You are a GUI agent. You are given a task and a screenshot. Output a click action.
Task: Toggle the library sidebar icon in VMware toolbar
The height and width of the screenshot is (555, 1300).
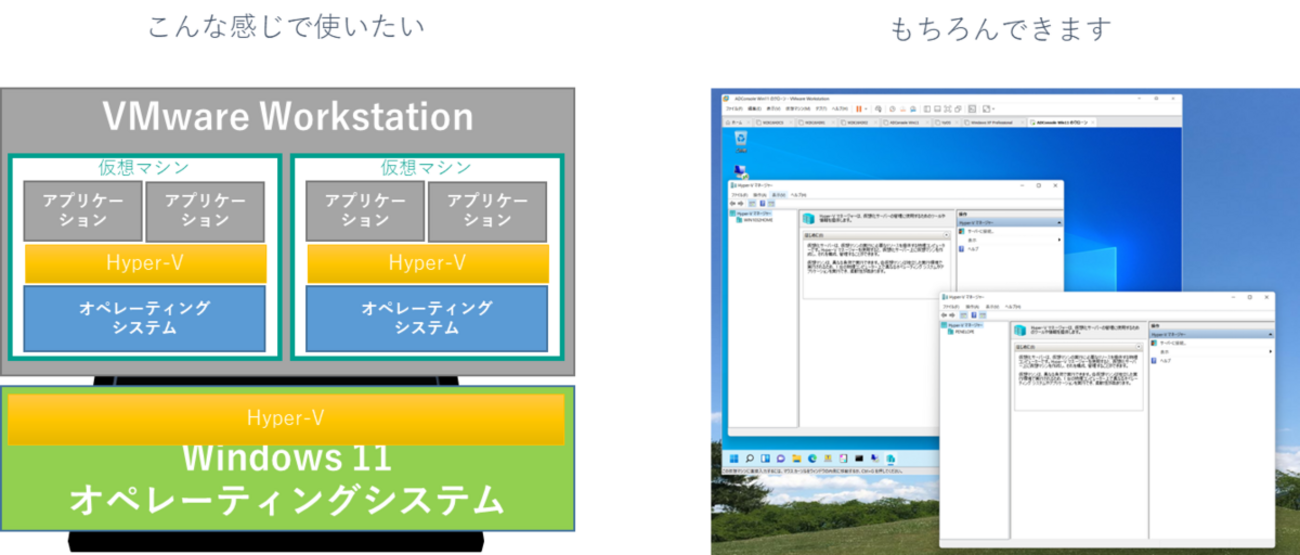(x=927, y=109)
